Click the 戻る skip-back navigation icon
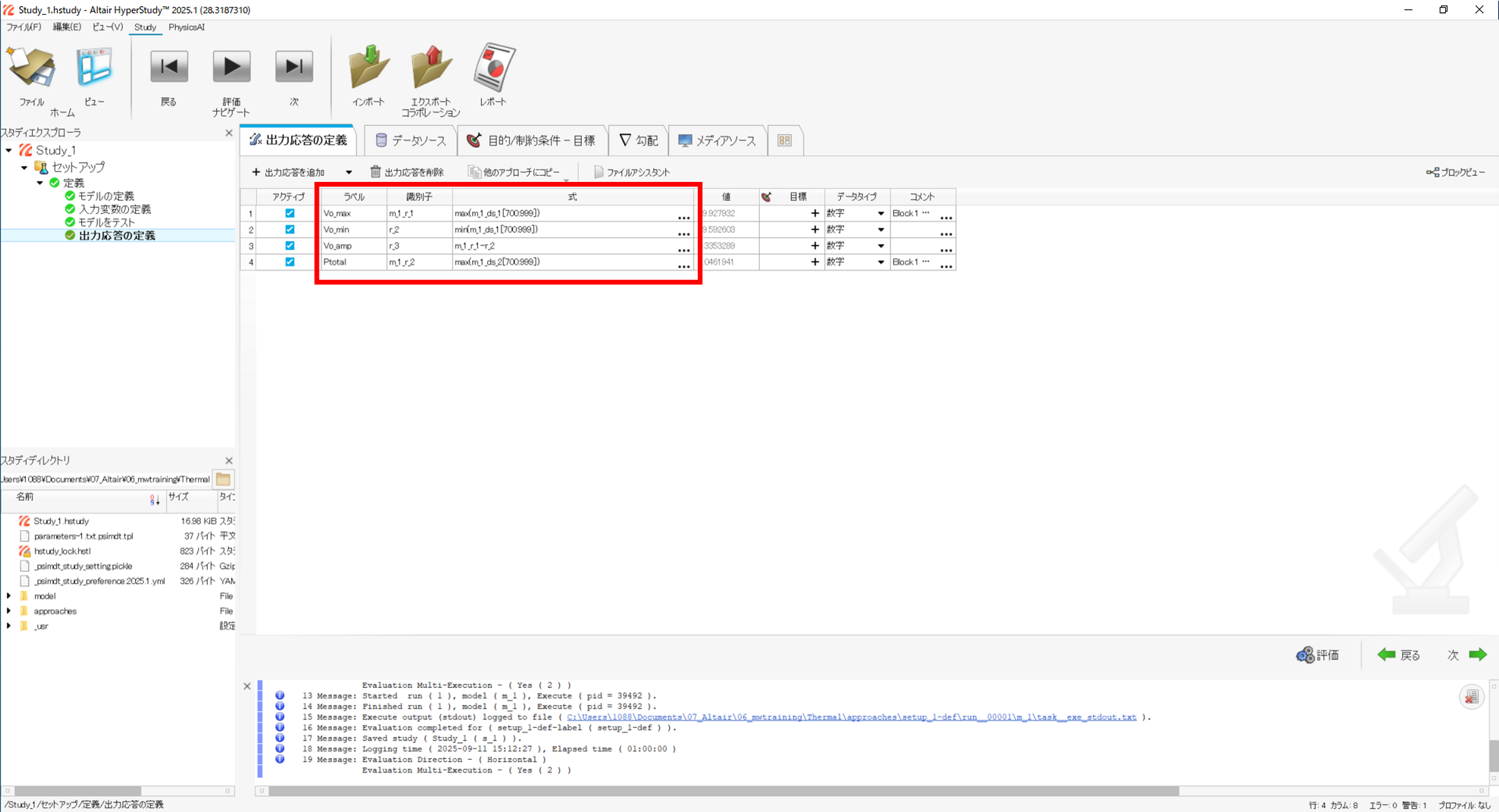The width and height of the screenshot is (1499, 812). click(x=169, y=67)
